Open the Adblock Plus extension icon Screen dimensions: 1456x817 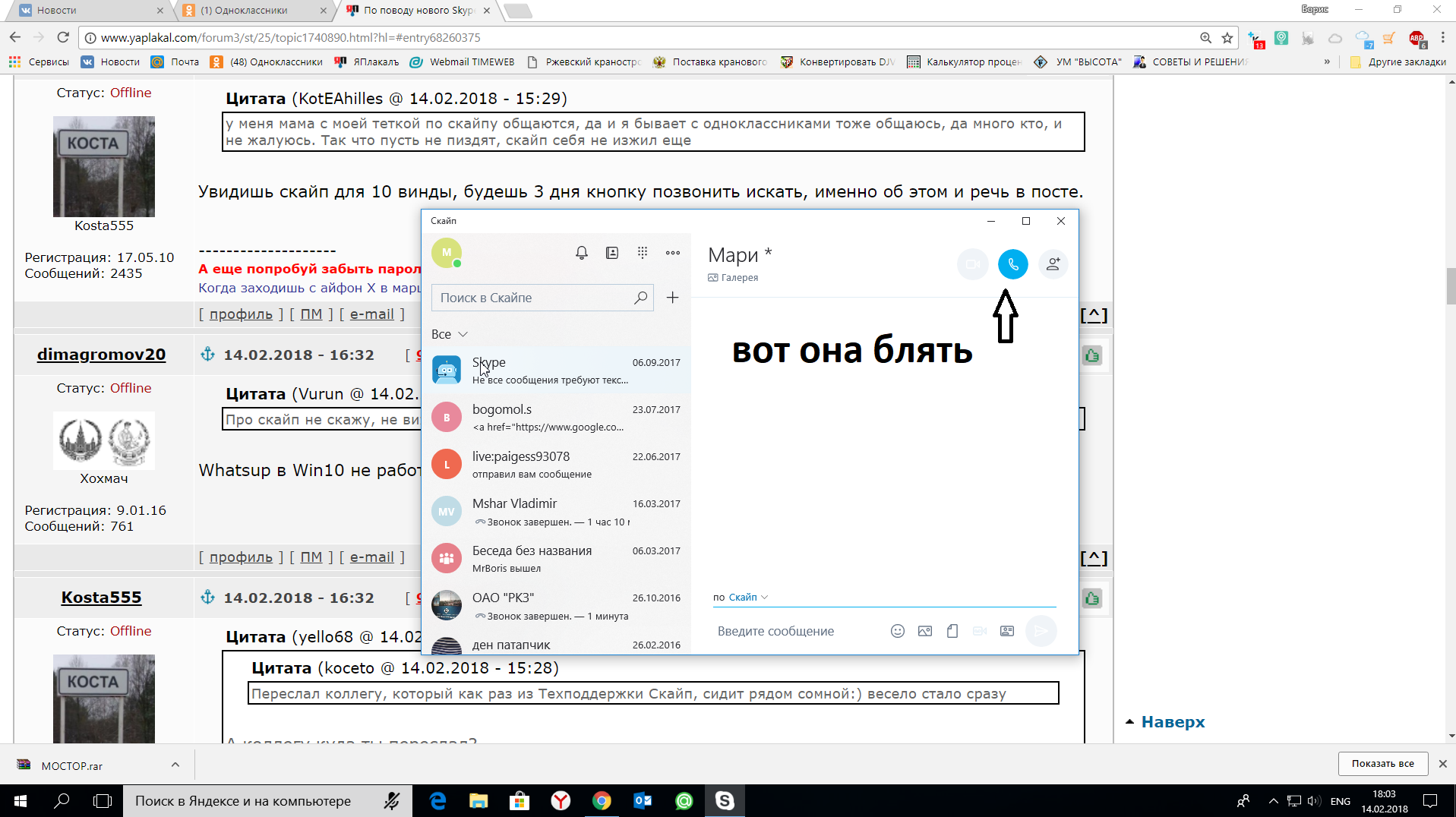pyautogui.click(x=1417, y=39)
